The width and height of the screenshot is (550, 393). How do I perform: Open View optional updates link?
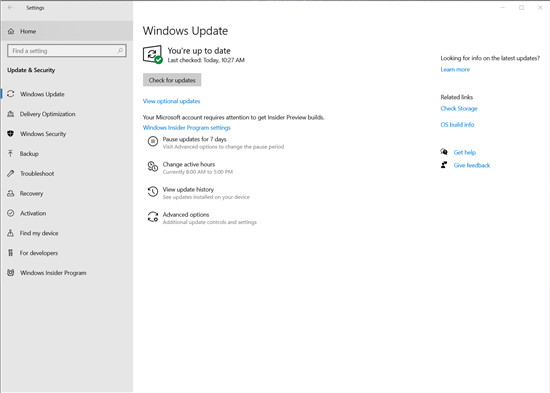[171, 101]
